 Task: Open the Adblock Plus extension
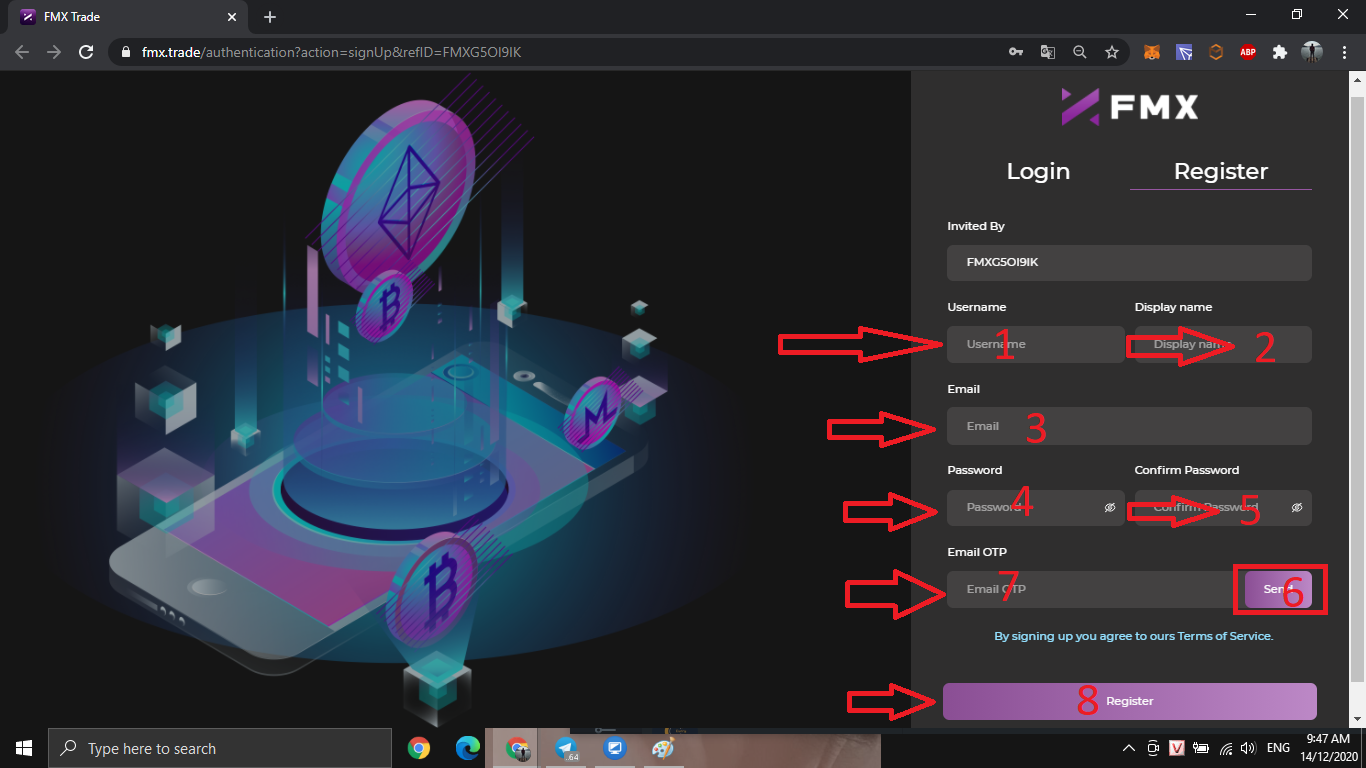click(x=1248, y=52)
